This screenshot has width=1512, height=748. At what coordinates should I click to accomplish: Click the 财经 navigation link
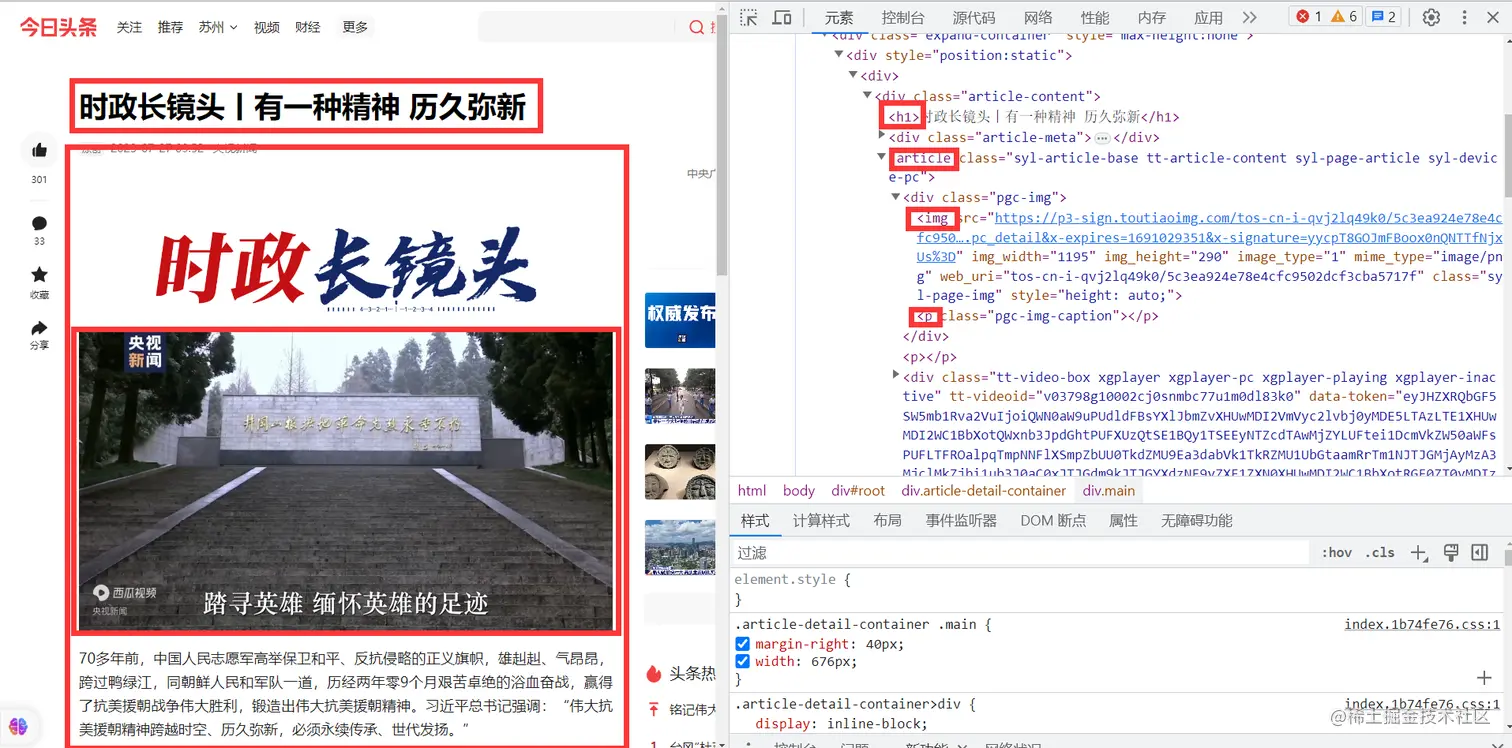(308, 28)
